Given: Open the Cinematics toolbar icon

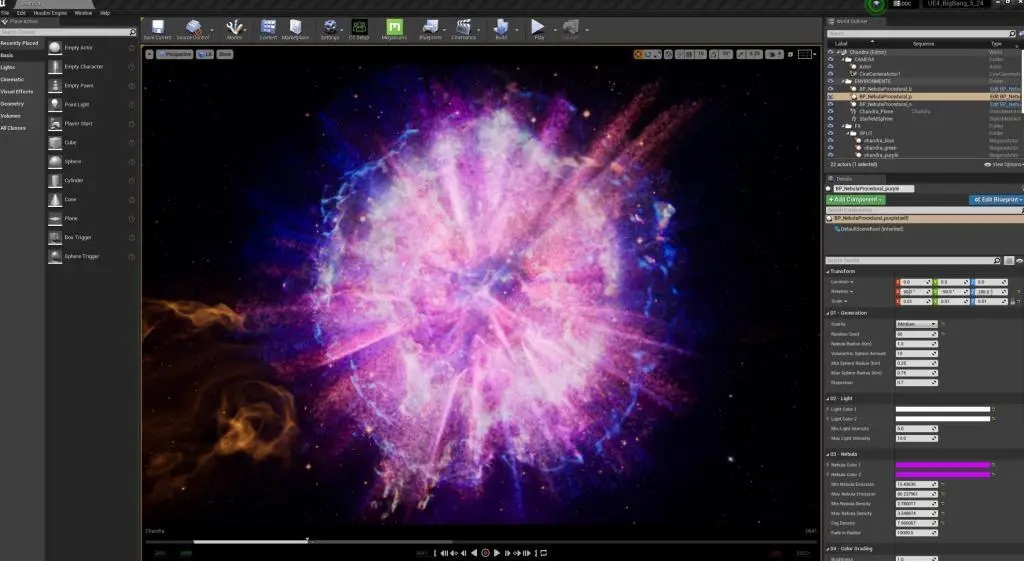Looking at the screenshot, I should [x=464, y=29].
